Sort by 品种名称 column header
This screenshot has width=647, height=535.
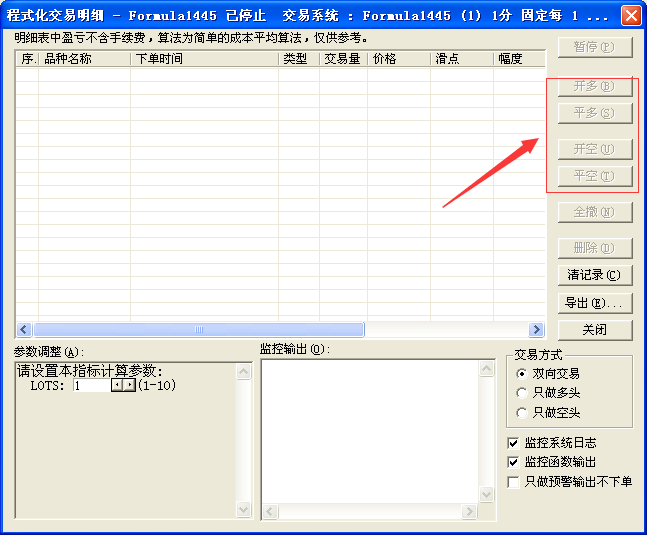pyautogui.click(x=85, y=59)
